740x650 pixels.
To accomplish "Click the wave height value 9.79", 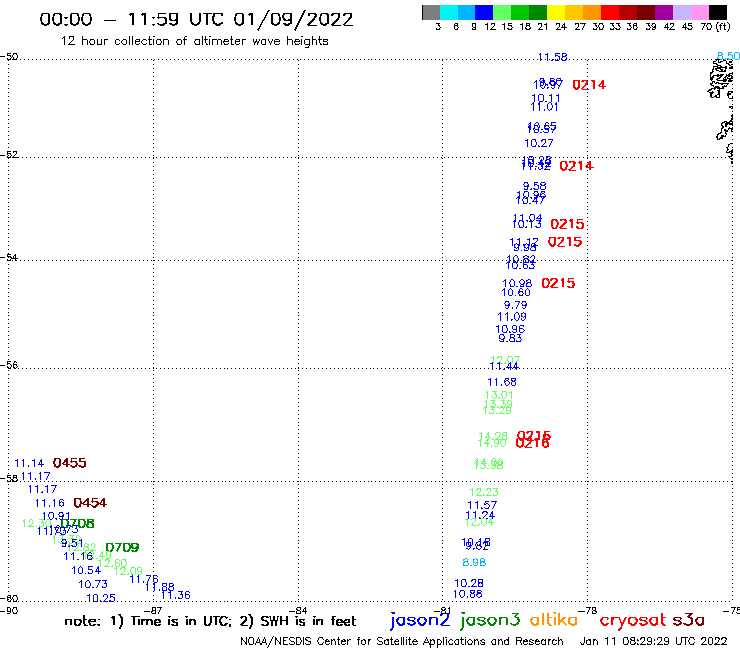I will point(515,305).
